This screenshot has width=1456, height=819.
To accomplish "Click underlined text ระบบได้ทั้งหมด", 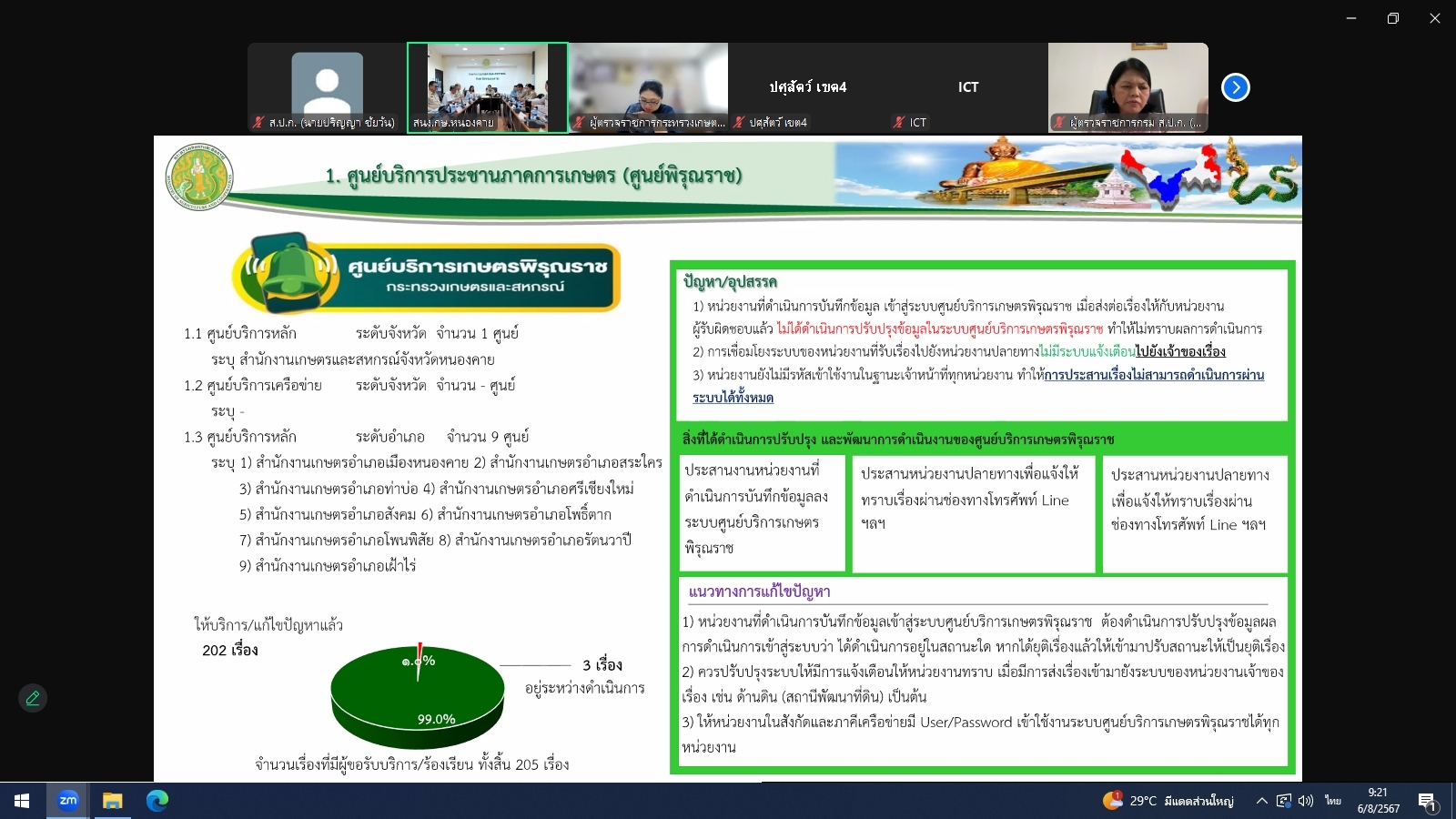I will (x=733, y=398).
